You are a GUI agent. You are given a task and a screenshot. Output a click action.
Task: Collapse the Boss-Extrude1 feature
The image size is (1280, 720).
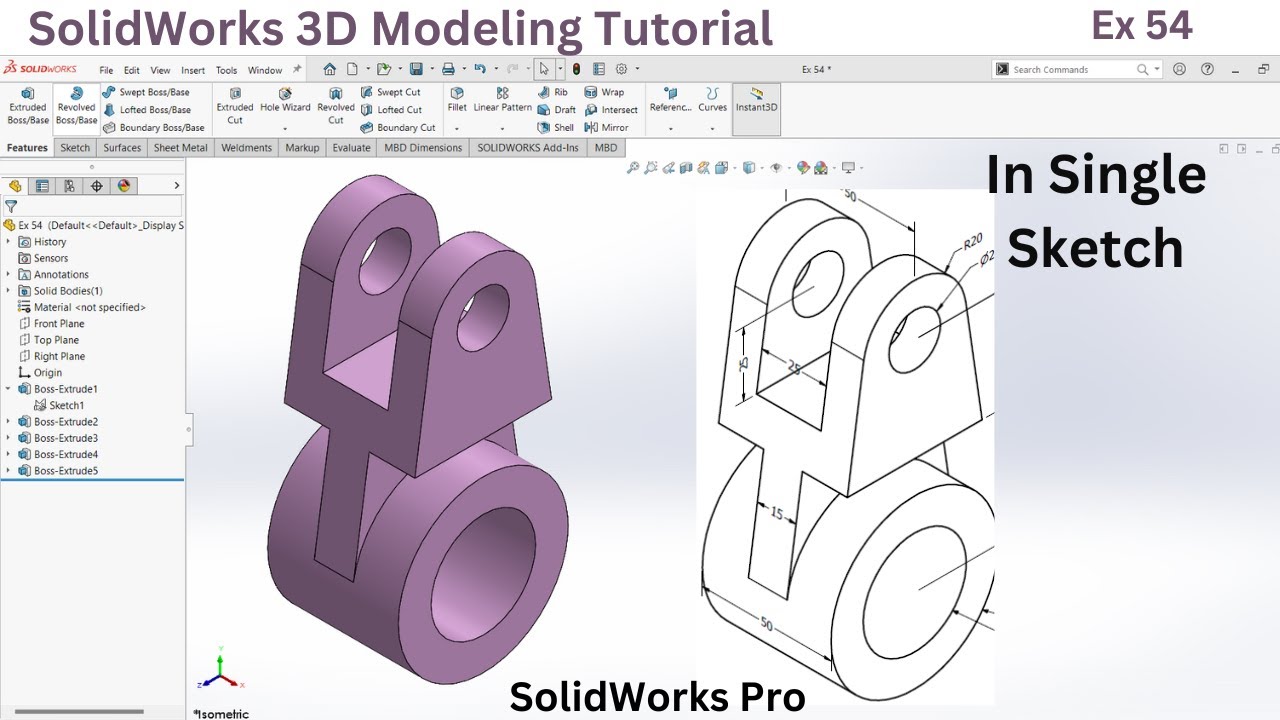pos(9,389)
